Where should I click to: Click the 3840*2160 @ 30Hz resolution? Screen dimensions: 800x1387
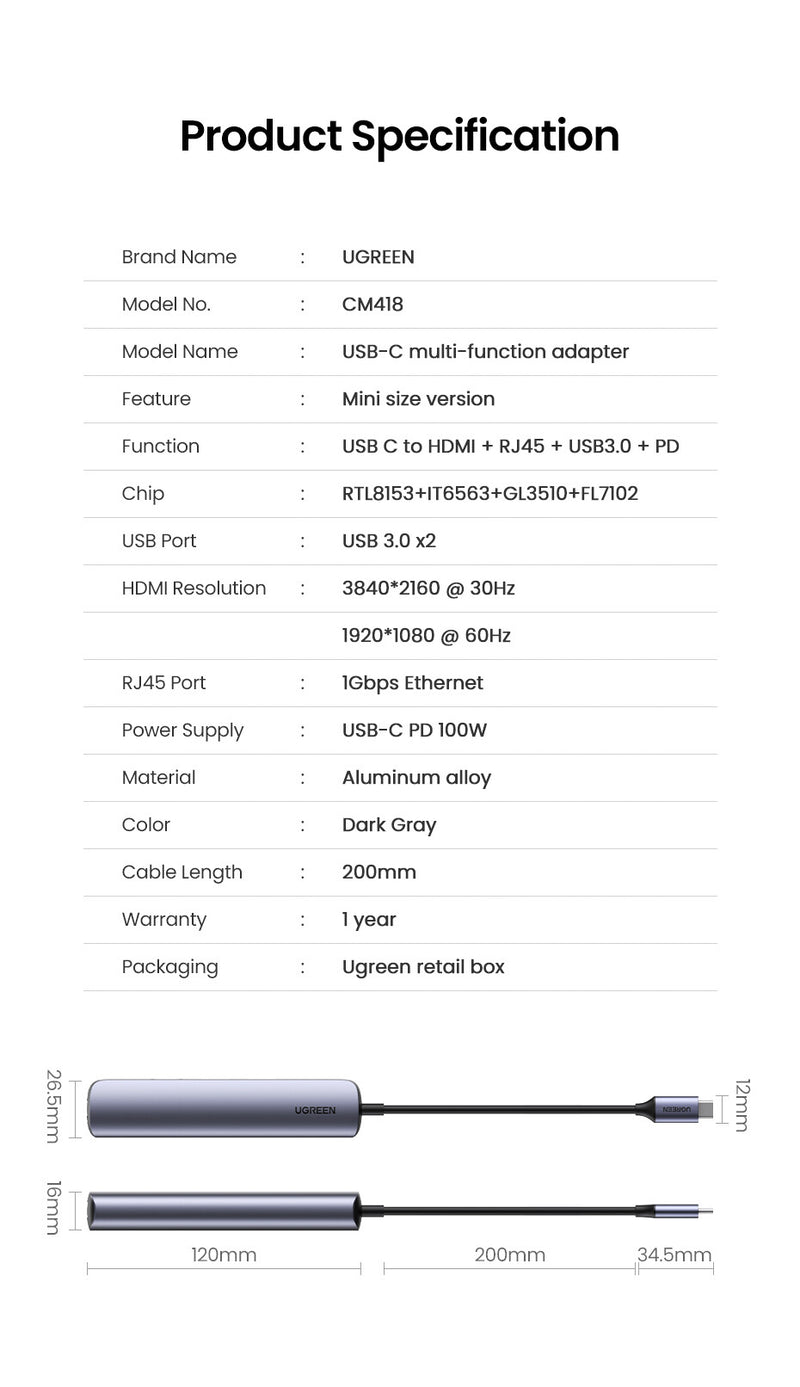[x=428, y=588]
